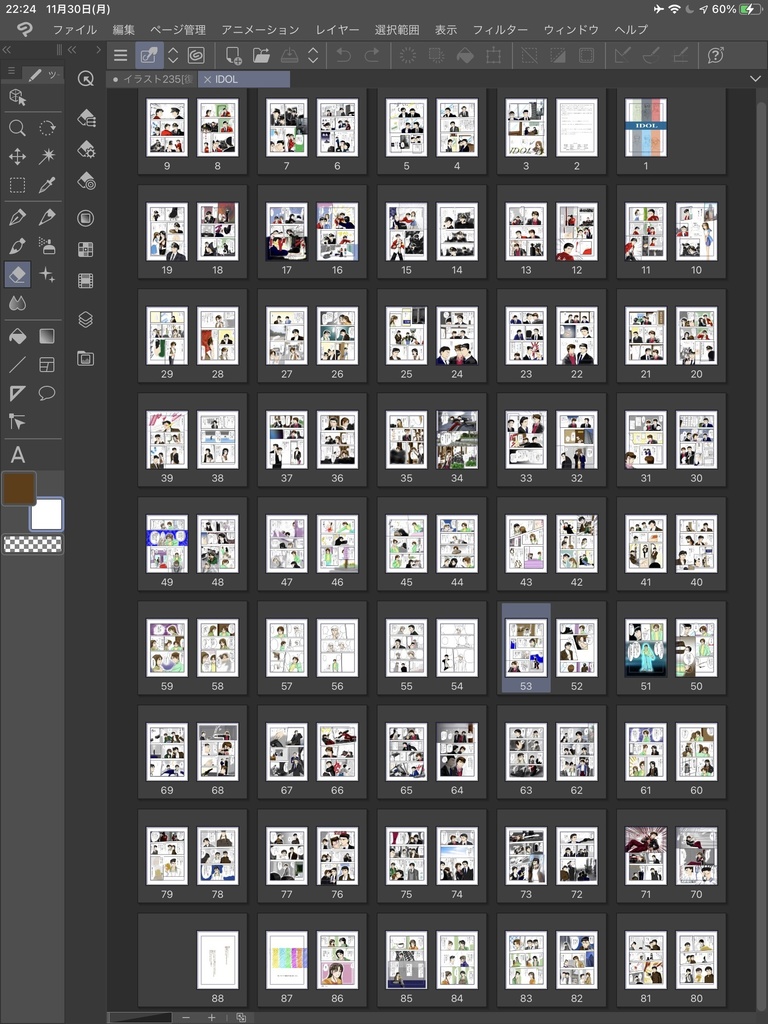Click the Clear (delete) dotted-circle icon
768x1024 pixels.
[408, 56]
